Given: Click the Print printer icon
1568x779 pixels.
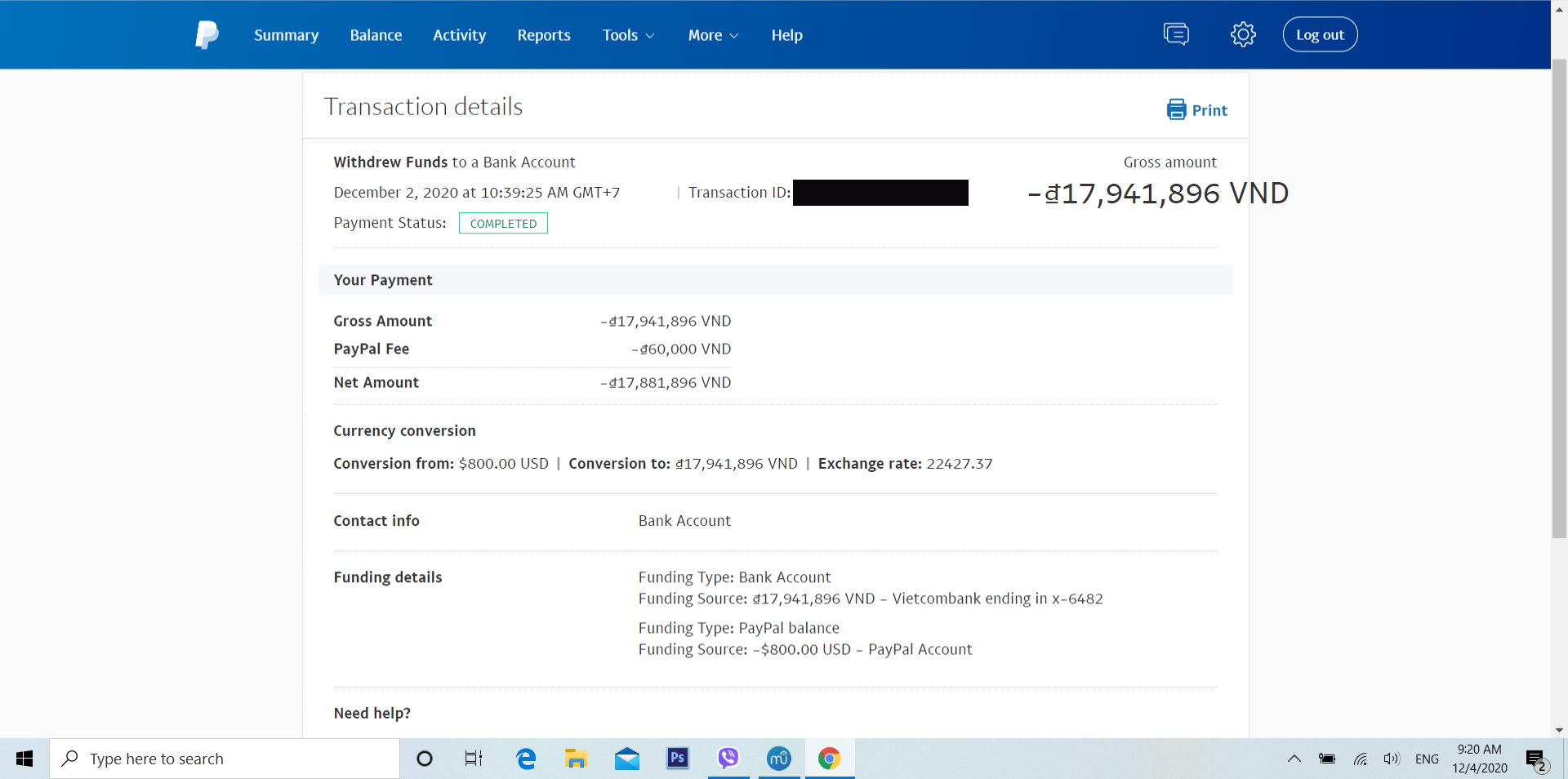Looking at the screenshot, I should (1176, 109).
